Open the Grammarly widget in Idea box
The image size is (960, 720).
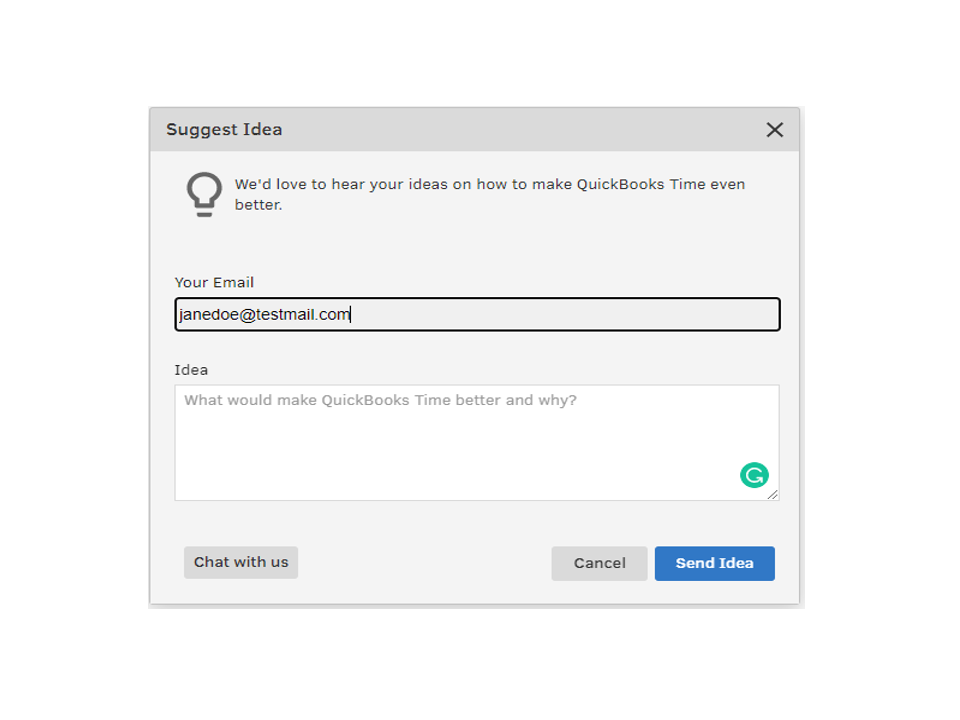[x=754, y=476]
